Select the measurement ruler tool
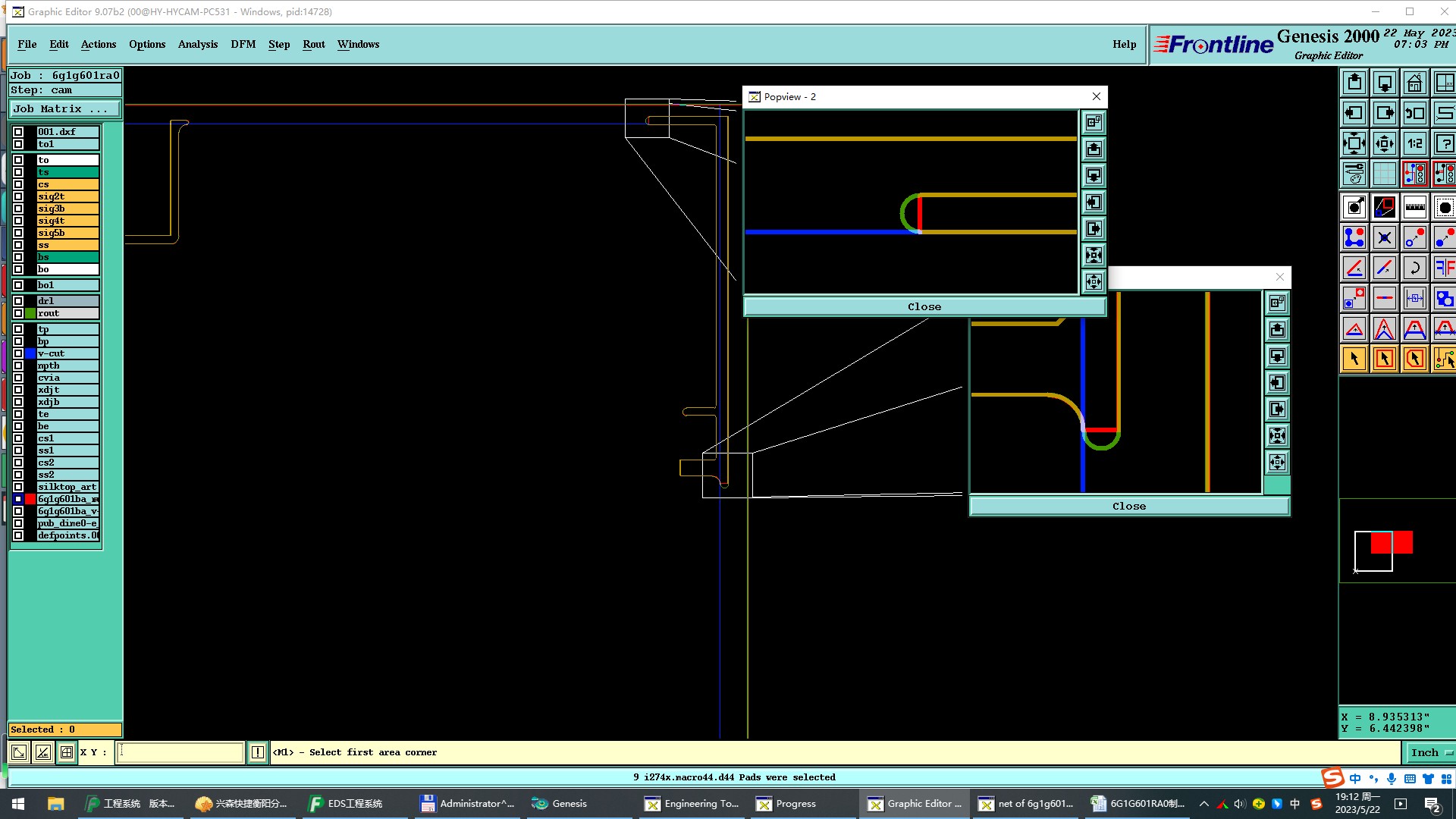This screenshot has width=1456, height=819. coord(1414,207)
